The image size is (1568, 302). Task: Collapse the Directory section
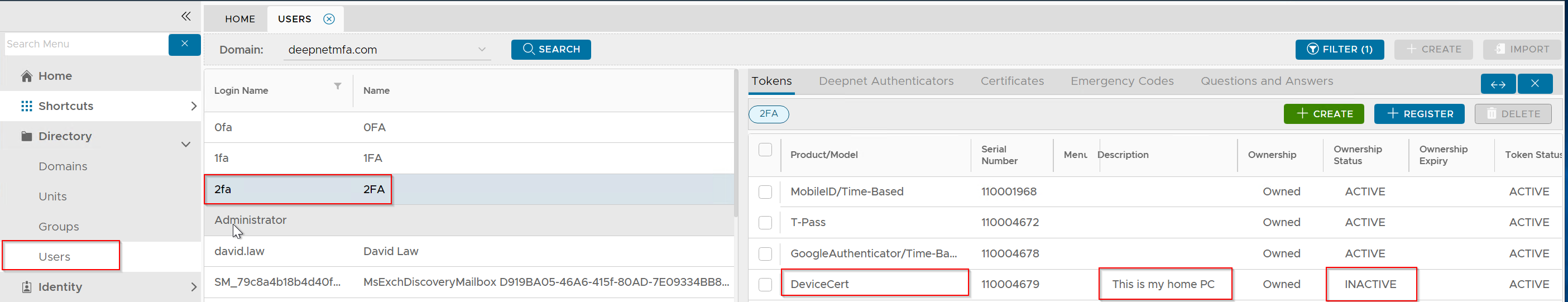tap(186, 145)
